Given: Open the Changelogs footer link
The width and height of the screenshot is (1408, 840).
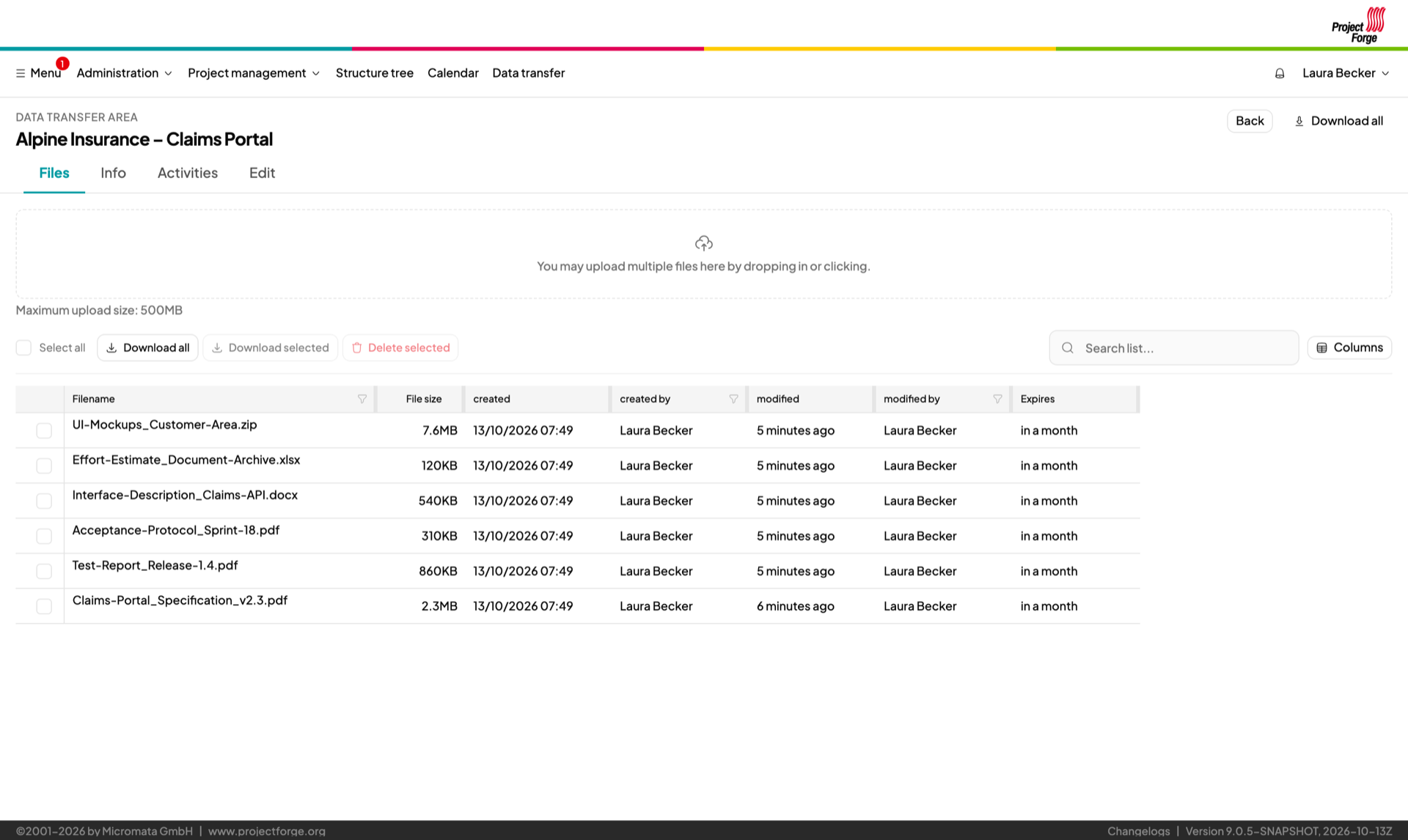Looking at the screenshot, I should click(x=1138, y=830).
